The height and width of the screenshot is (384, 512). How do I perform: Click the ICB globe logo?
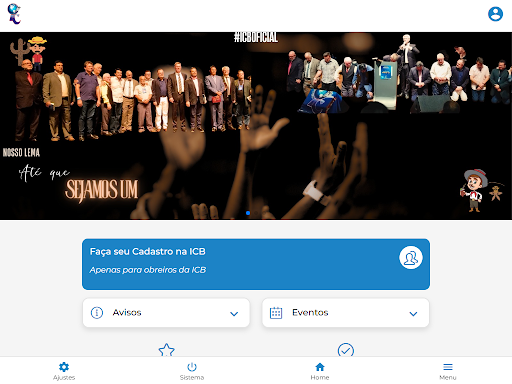coord(14,14)
